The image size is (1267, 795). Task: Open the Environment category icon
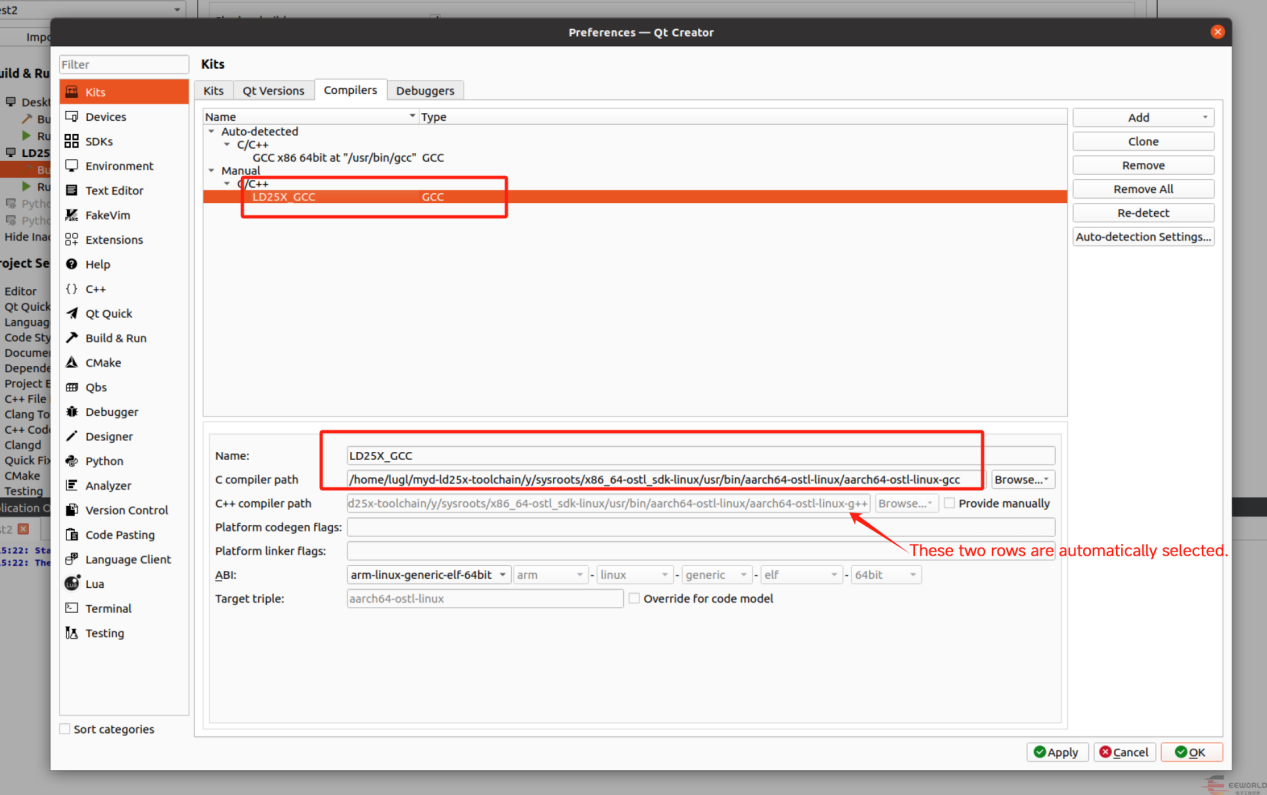click(72, 166)
